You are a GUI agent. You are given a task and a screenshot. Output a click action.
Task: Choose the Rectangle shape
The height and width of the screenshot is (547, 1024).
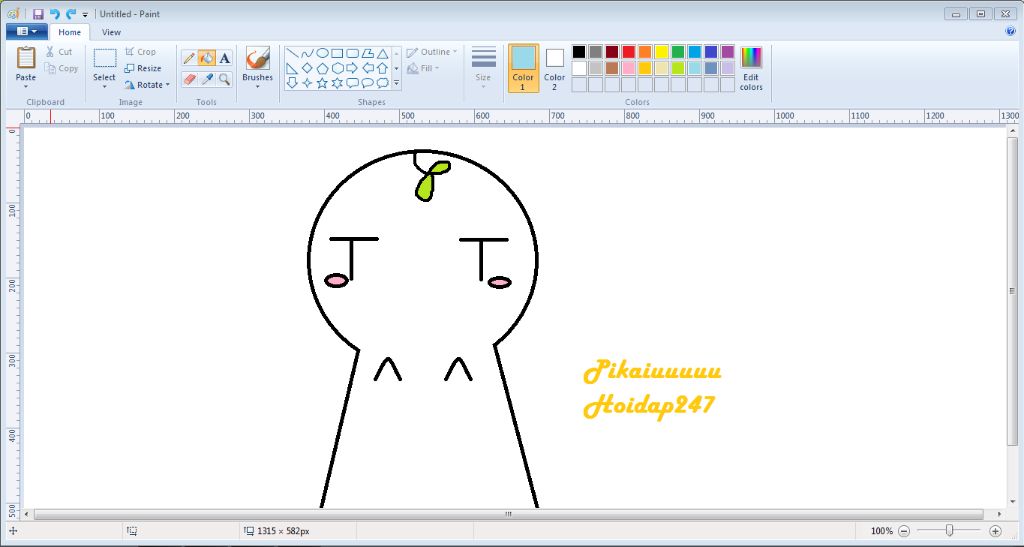point(338,54)
